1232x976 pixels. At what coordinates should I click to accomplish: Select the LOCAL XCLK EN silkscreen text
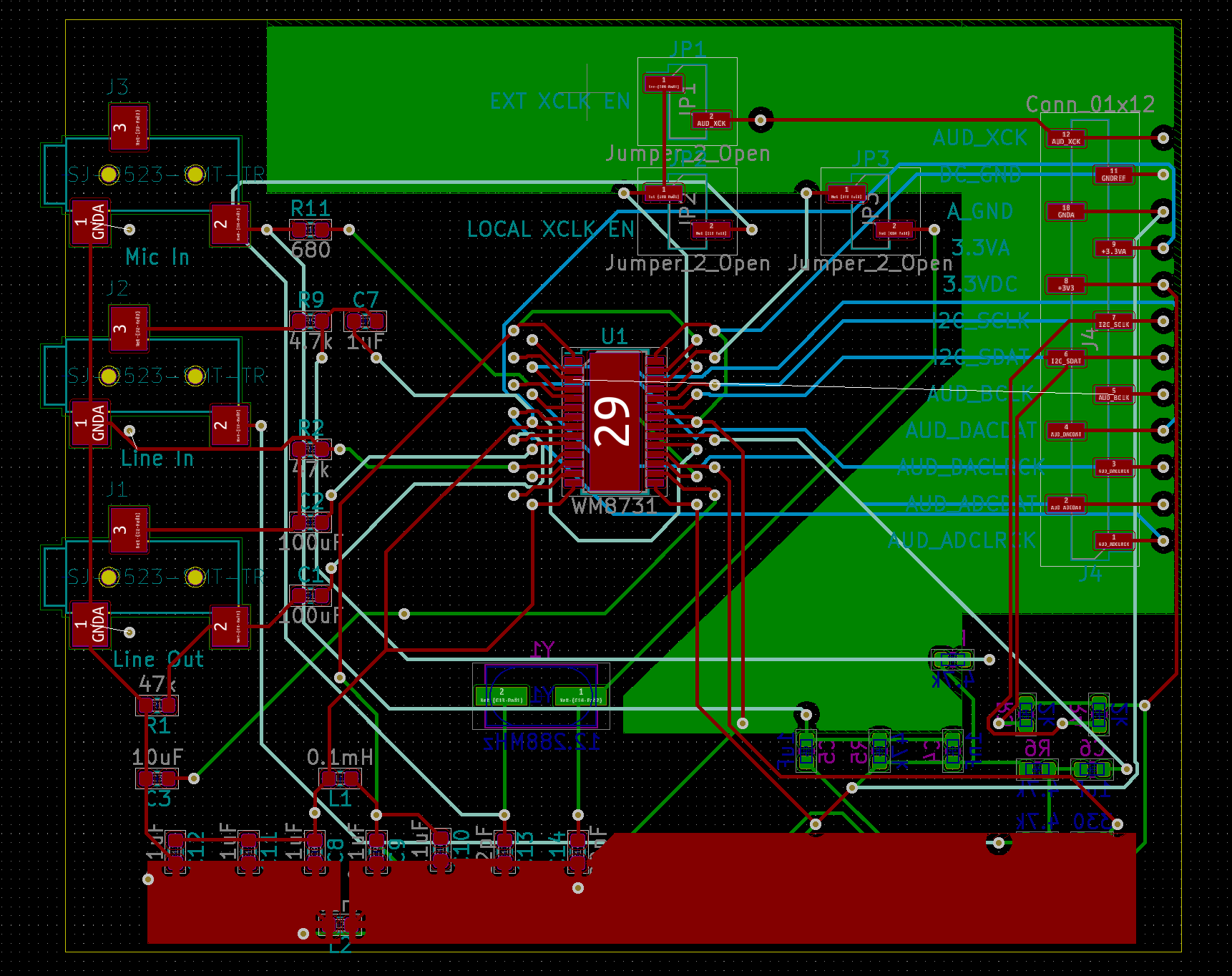pyautogui.click(x=551, y=230)
